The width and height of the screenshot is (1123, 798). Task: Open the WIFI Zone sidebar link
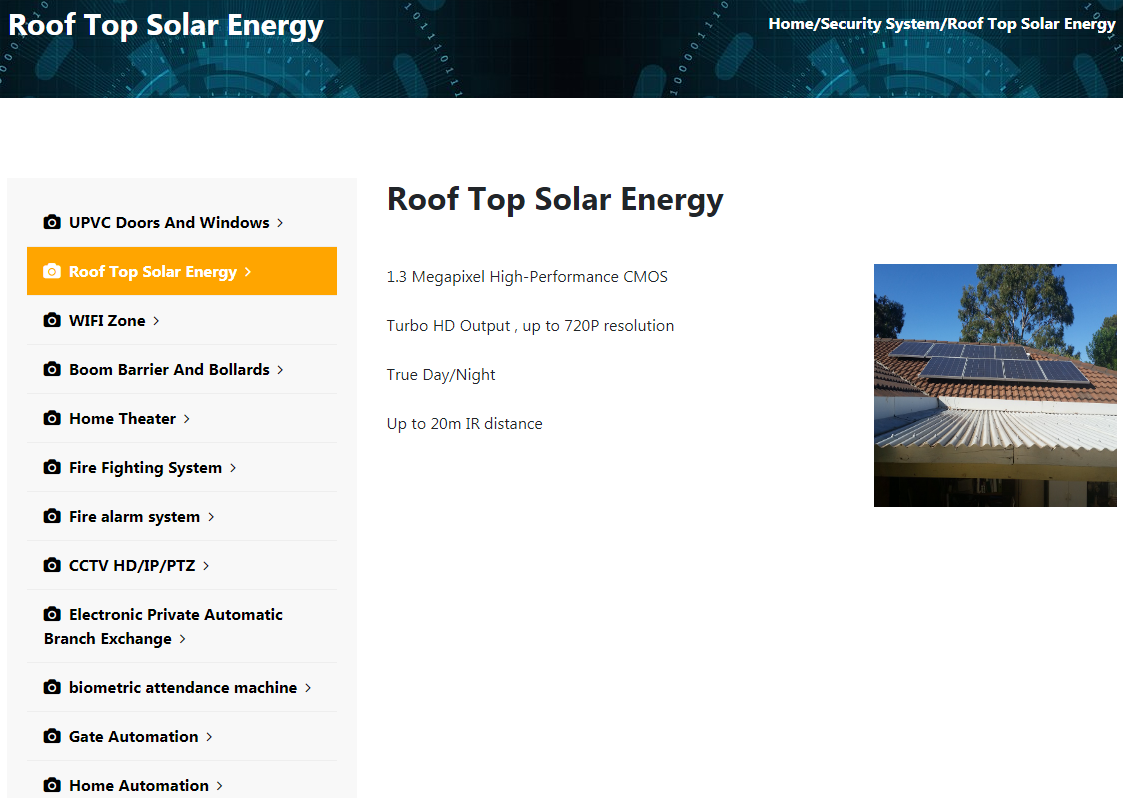point(107,320)
